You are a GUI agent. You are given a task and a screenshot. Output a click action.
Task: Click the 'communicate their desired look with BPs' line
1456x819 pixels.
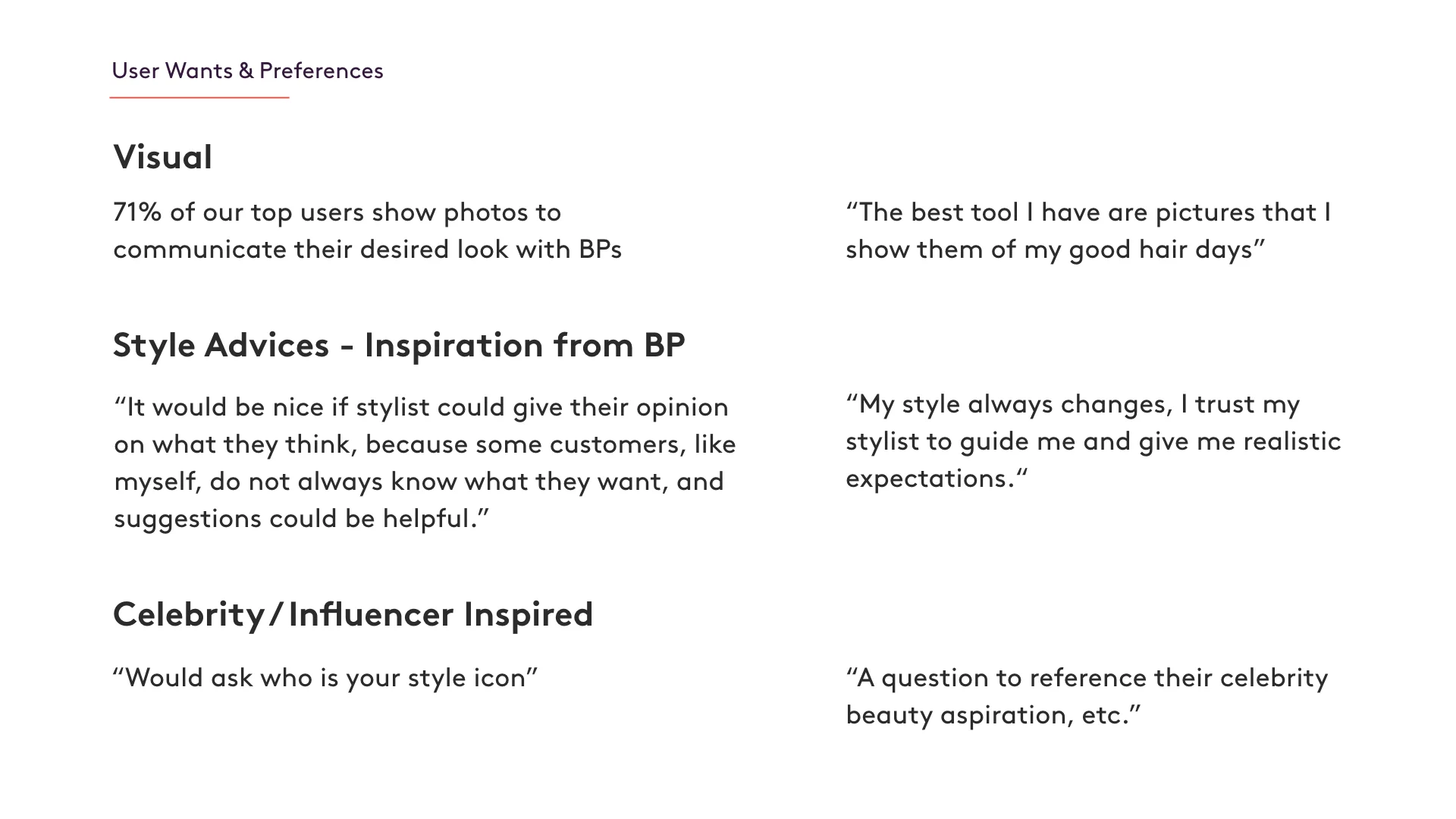coord(368,249)
